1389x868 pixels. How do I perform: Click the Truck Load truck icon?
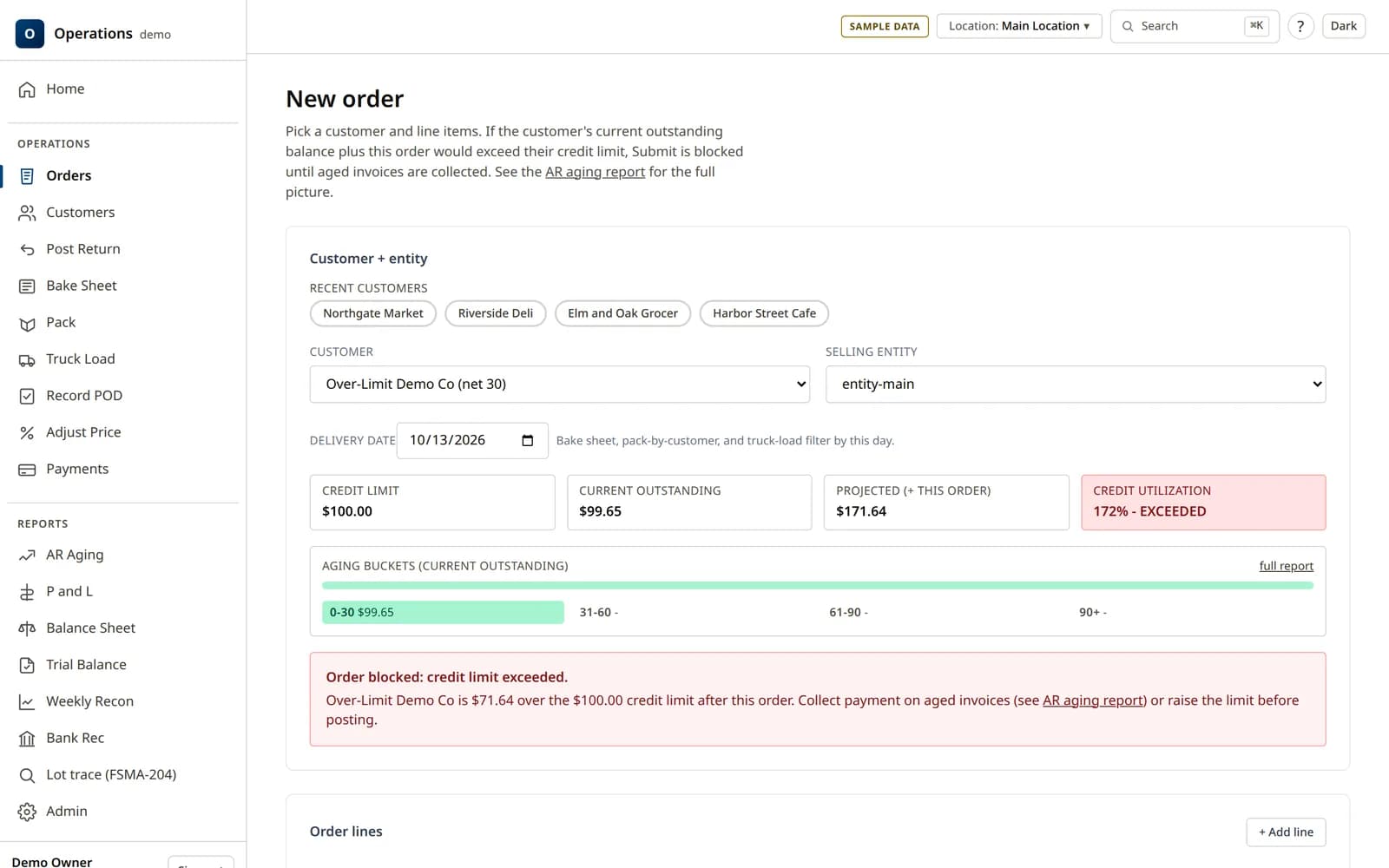(27, 359)
